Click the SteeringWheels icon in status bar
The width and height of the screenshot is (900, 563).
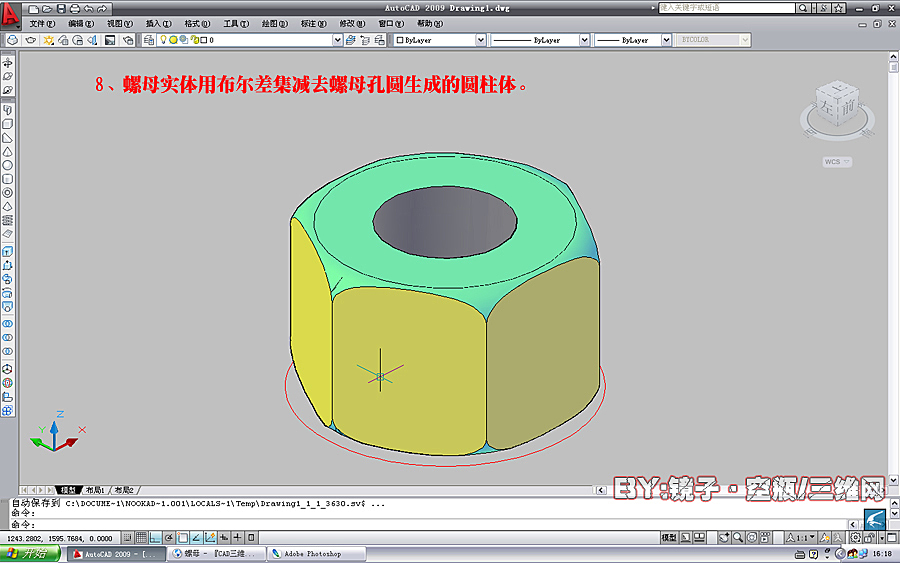coord(751,538)
